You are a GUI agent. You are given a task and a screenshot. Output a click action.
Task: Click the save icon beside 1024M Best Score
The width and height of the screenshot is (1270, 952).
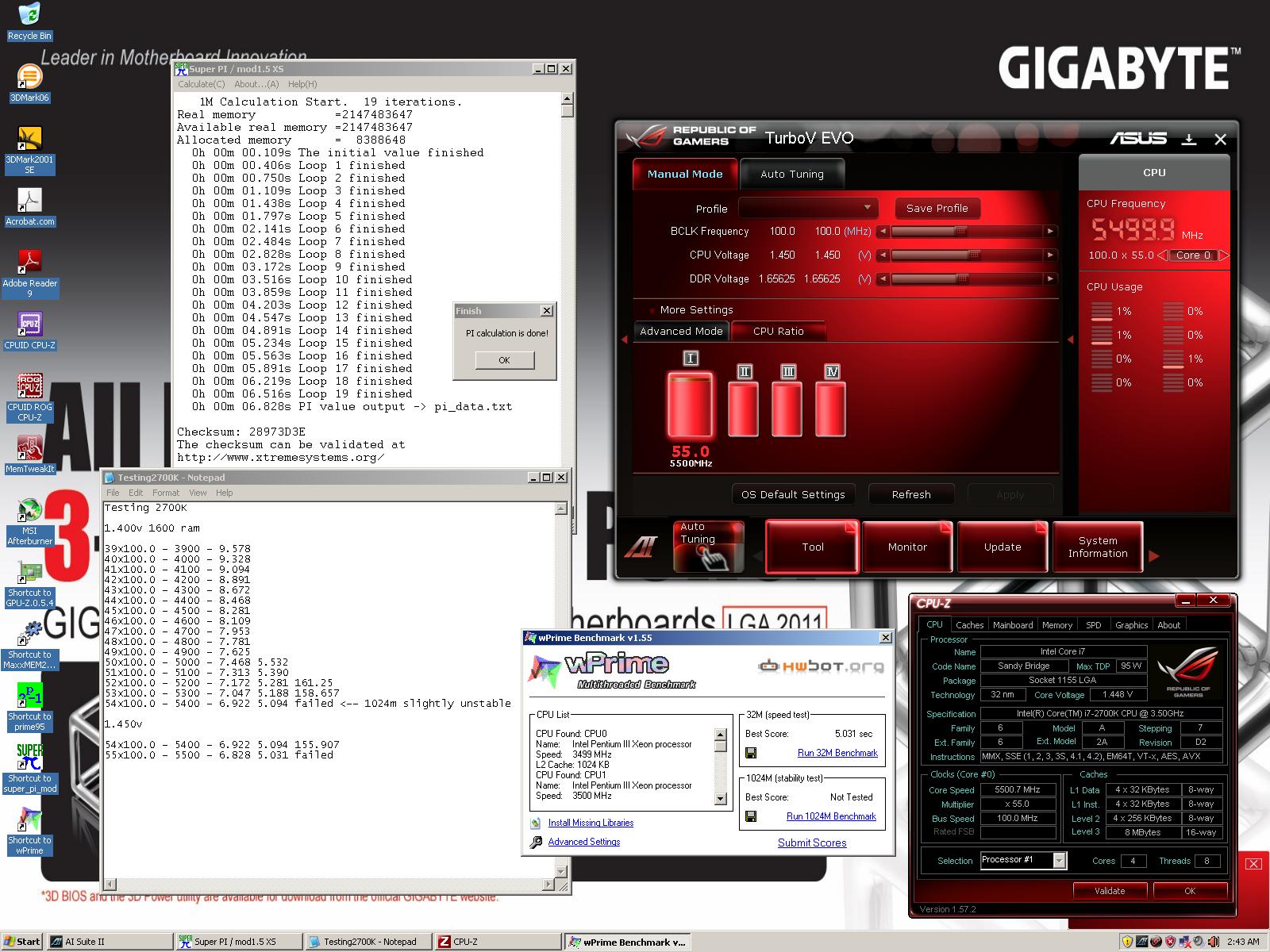click(751, 816)
